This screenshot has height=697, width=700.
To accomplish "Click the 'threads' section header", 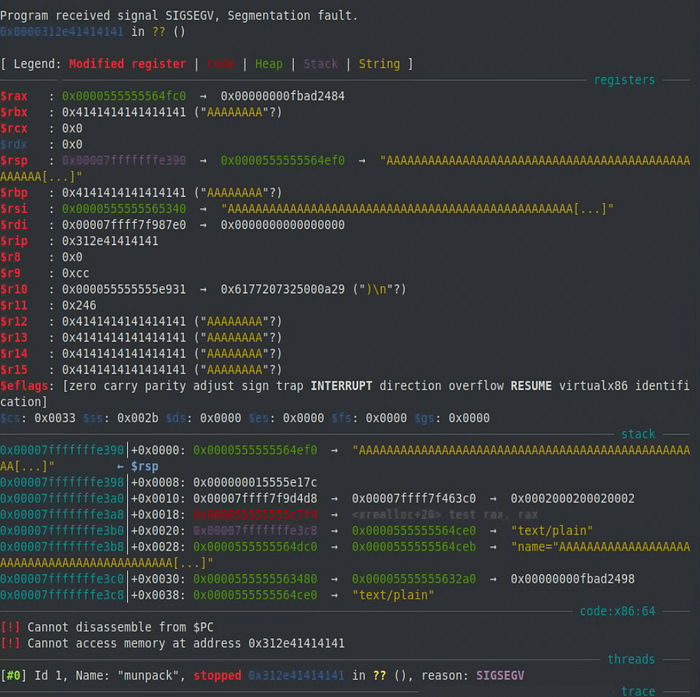I will 631,659.
